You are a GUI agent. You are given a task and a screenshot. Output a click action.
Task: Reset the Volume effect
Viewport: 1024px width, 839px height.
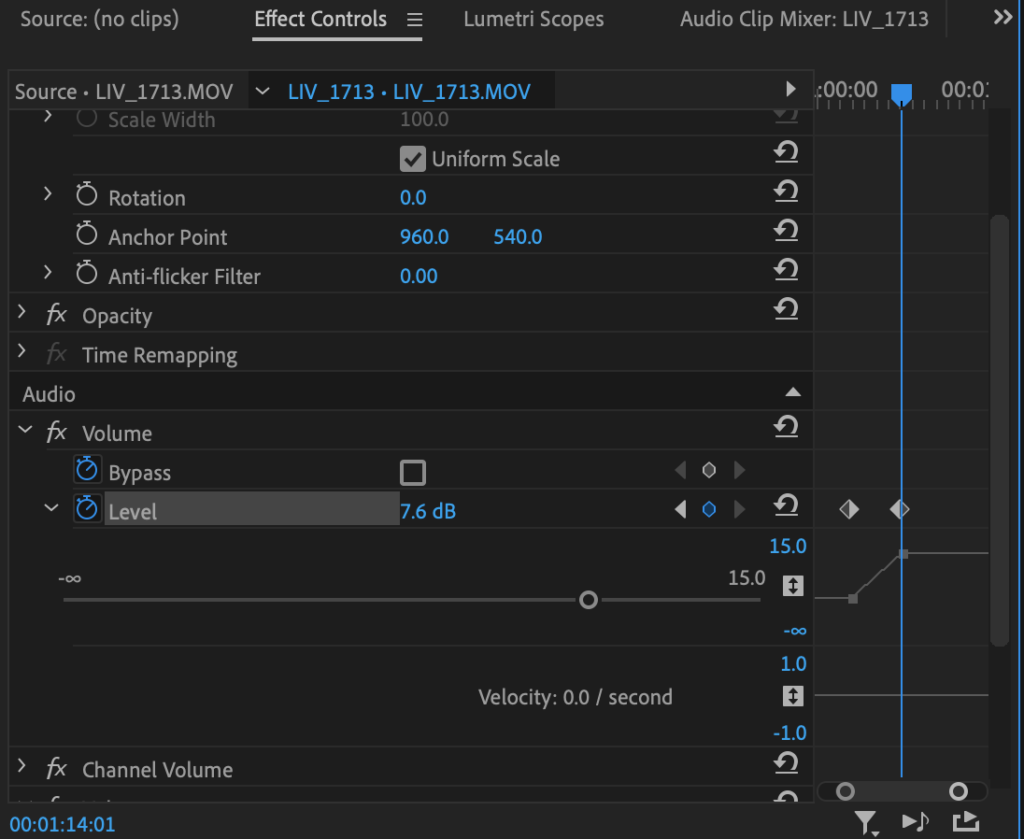(787, 427)
